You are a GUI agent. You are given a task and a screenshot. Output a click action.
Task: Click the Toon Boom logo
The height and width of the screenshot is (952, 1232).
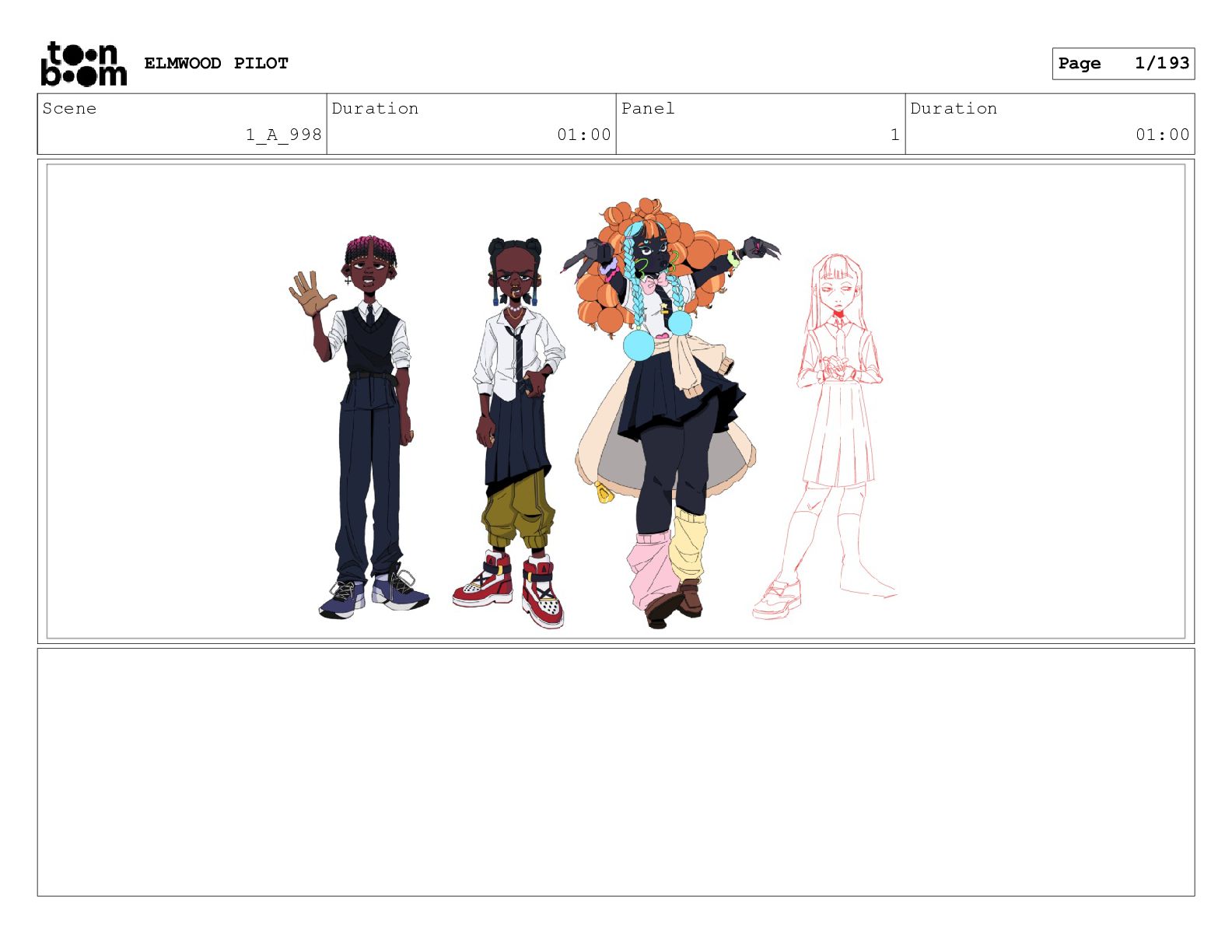pyautogui.click(x=83, y=64)
